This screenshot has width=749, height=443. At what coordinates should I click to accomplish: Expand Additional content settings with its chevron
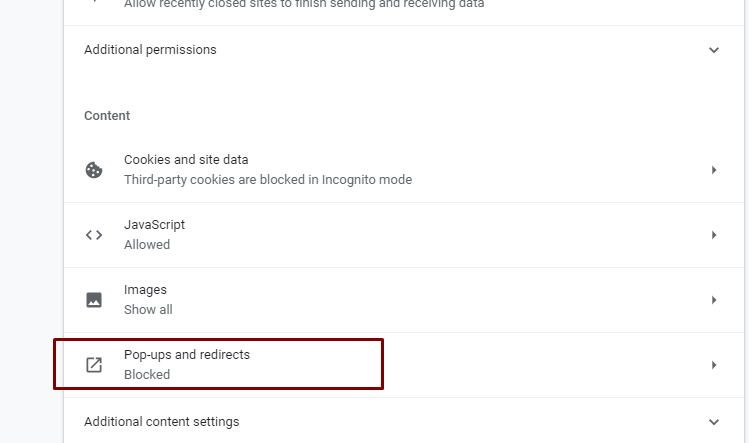click(x=714, y=422)
